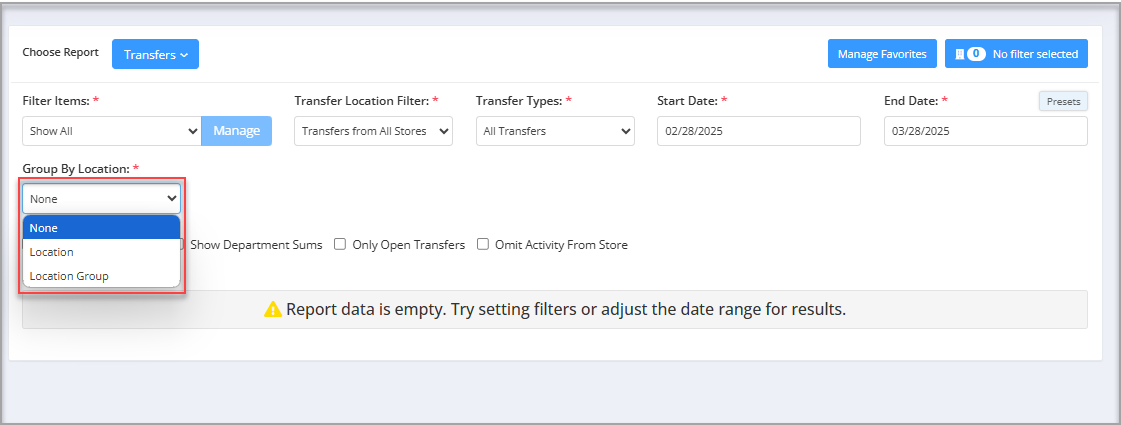Click the yellow warning triangle icon

(272, 309)
